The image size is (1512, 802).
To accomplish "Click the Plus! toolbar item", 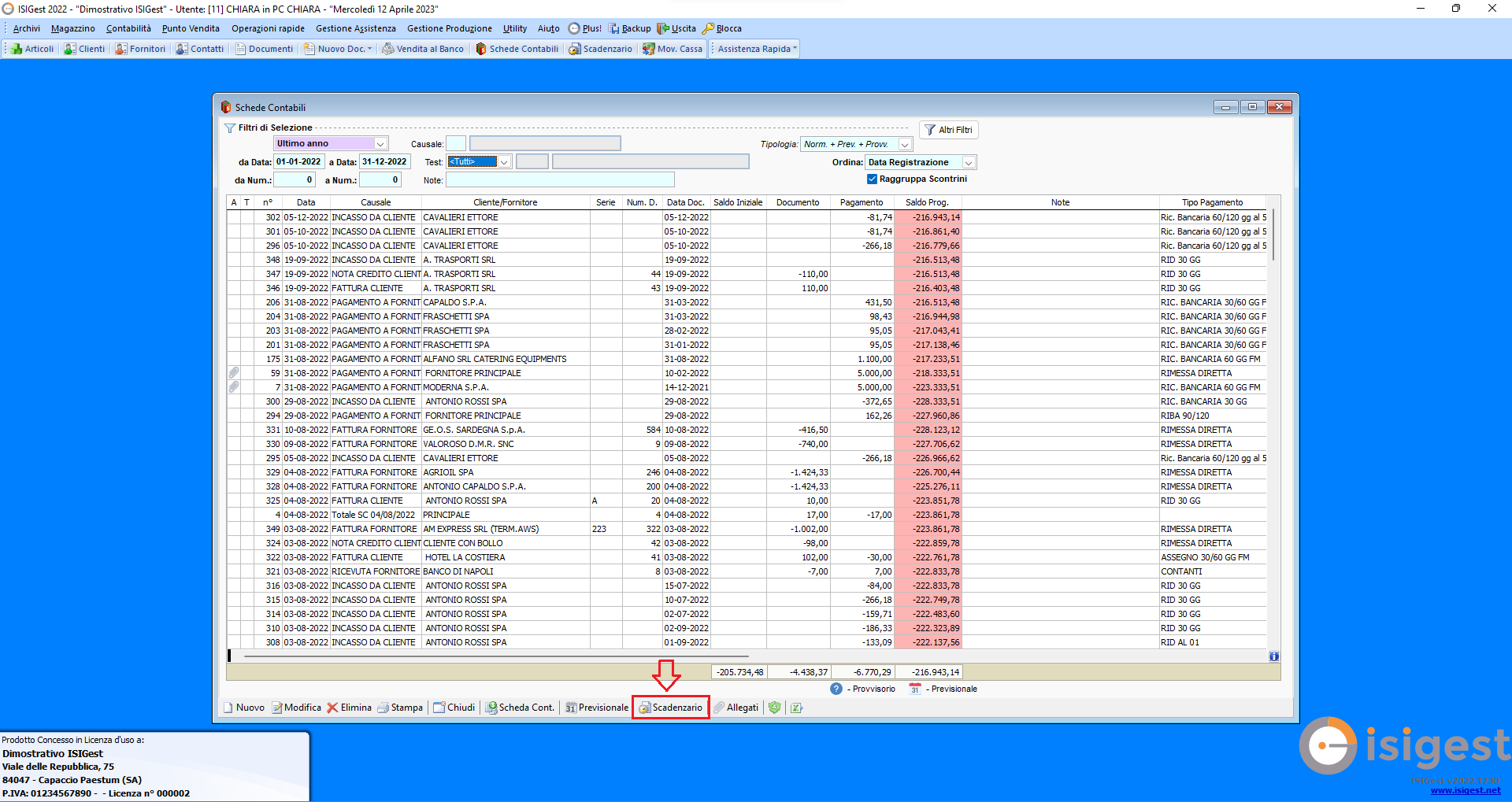I will tap(585, 28).
